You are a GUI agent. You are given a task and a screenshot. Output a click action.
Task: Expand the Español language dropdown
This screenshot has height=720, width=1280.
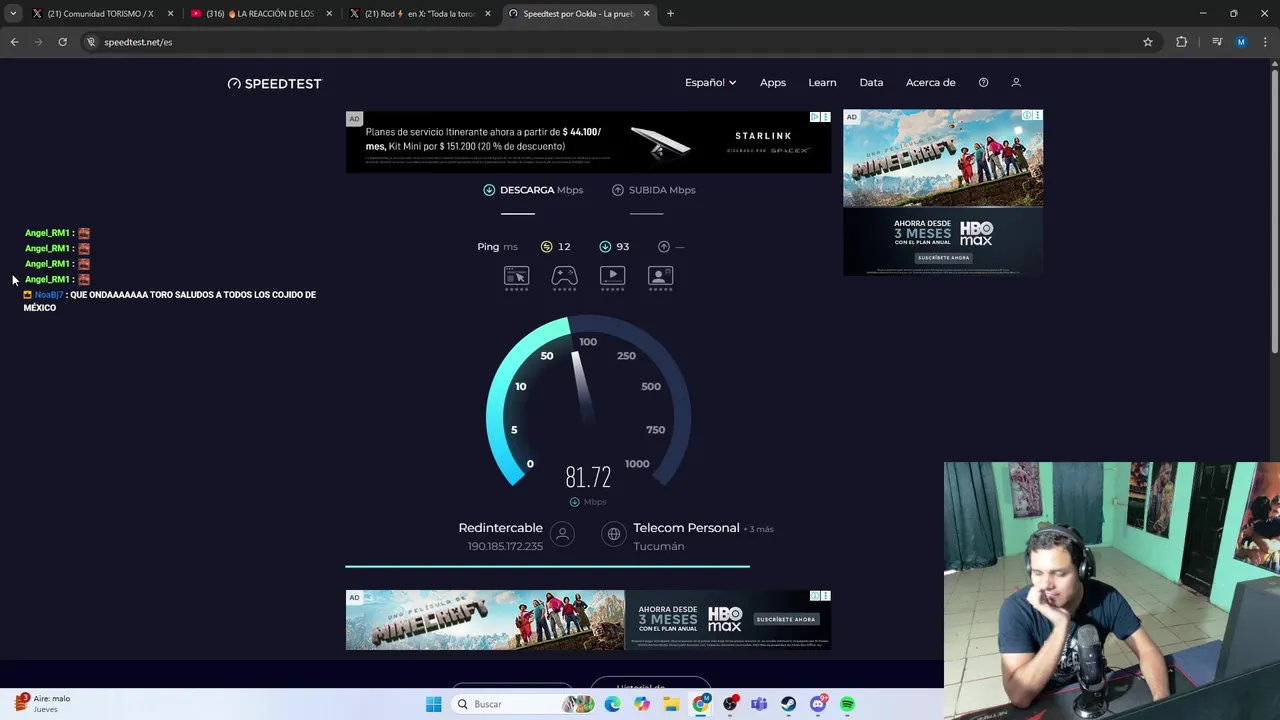tap(710, 83)
